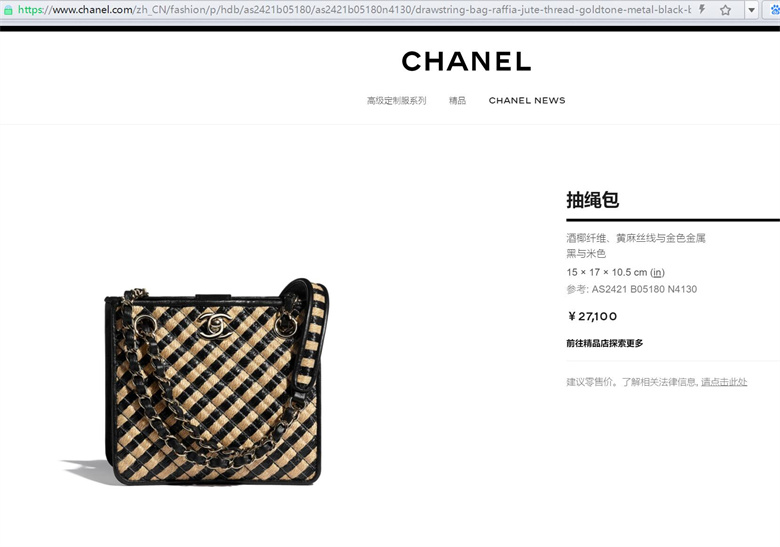Click the green padlock security icon

[x=8, y=9]
